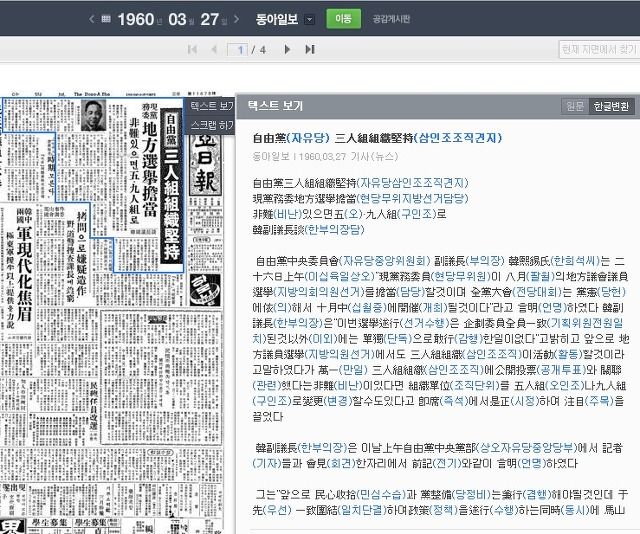Screen dimensions: 640x534
Task: Click the 地方選擧擔當 headline in newspaper
Action: pyautogui.click(x=149, y=169)
